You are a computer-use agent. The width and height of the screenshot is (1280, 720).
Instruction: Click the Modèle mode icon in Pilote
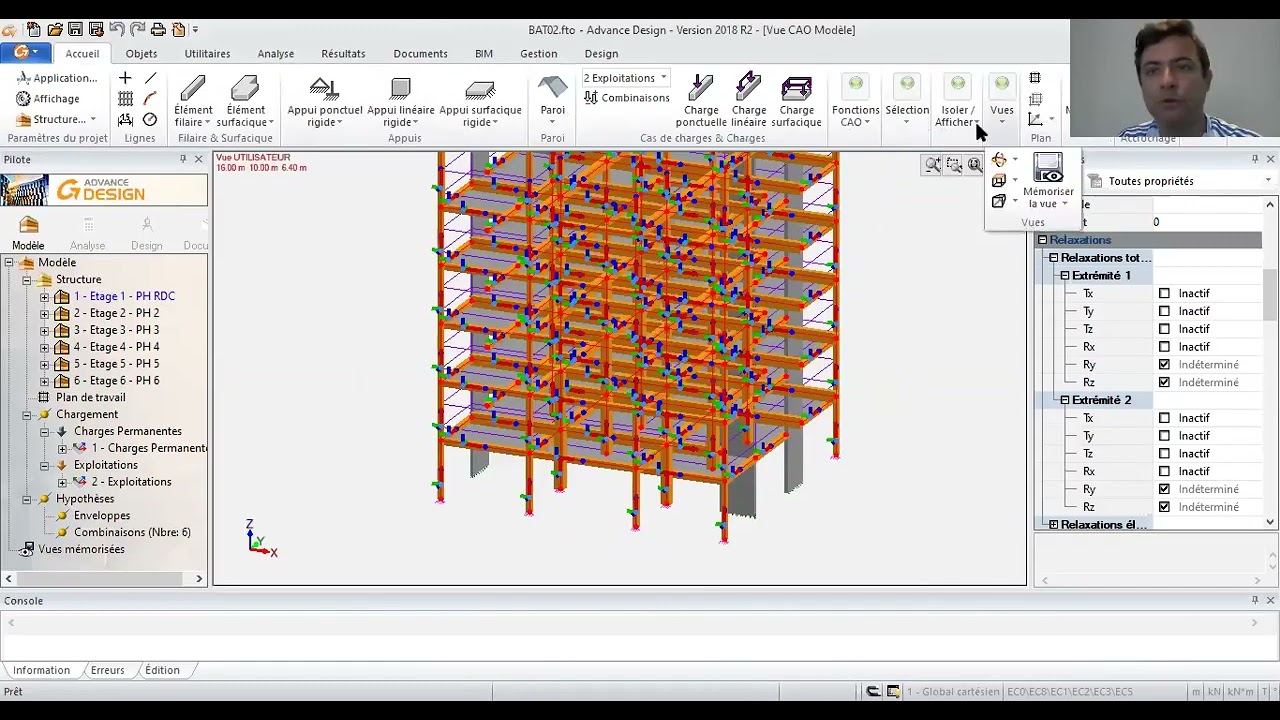[x=28, y=226]
